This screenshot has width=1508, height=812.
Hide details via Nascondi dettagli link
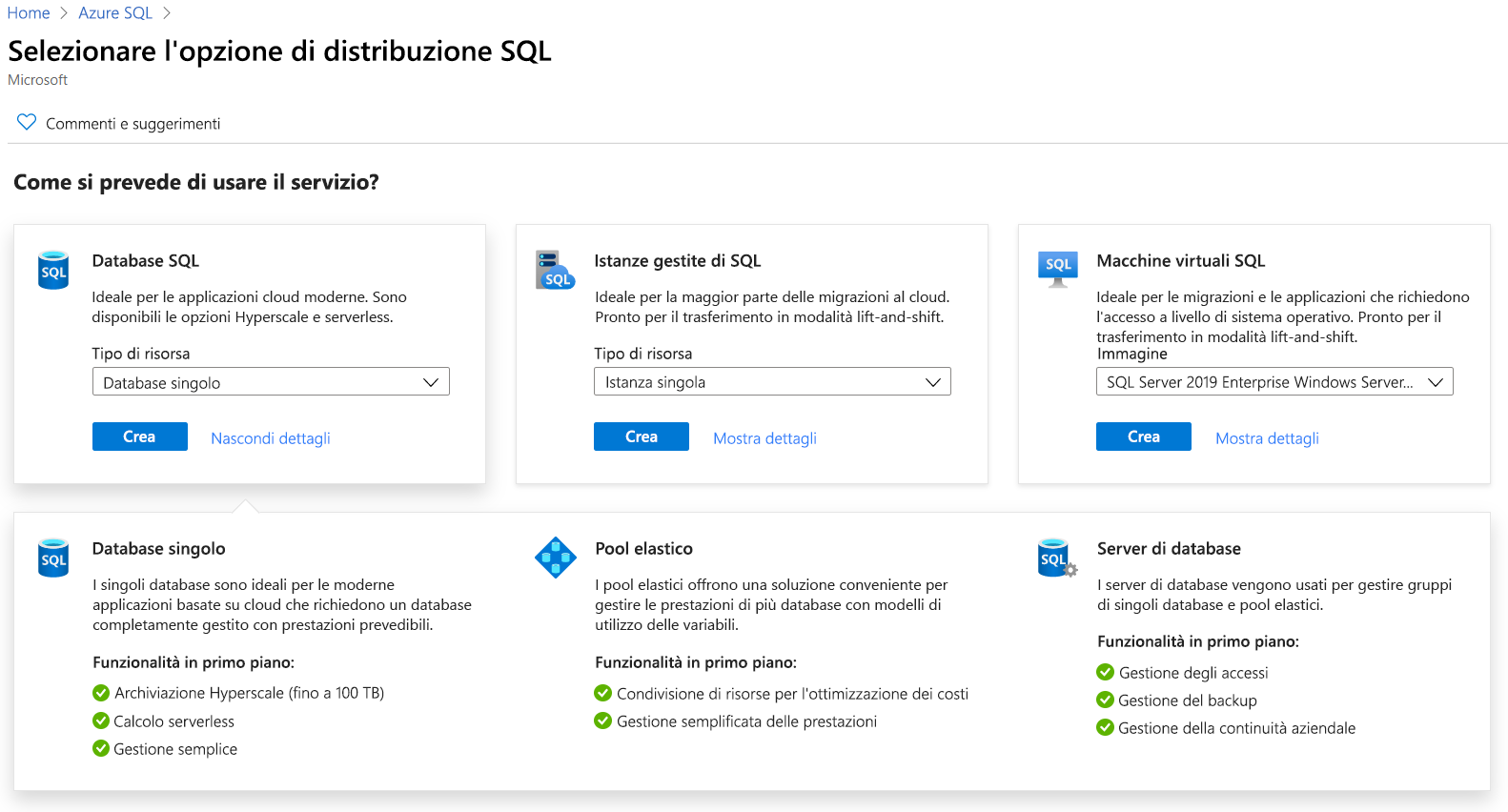[x=271, y=438]
